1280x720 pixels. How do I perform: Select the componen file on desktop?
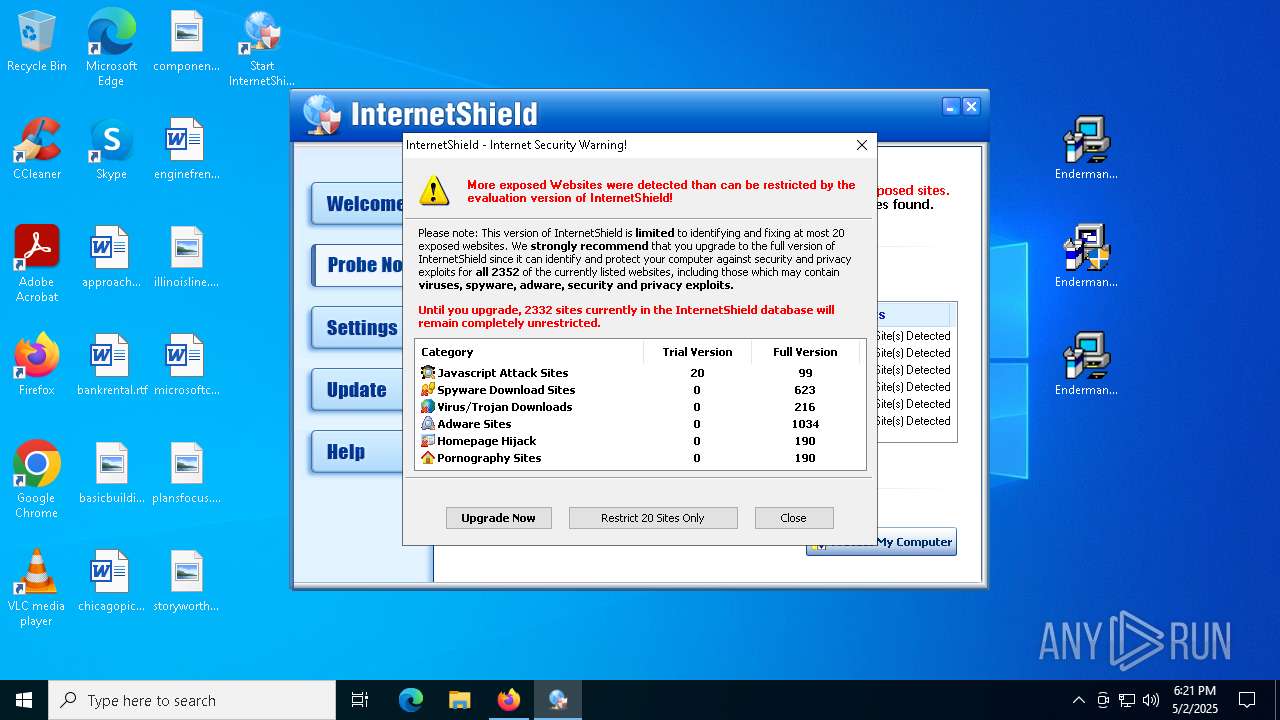pos(186,42)
